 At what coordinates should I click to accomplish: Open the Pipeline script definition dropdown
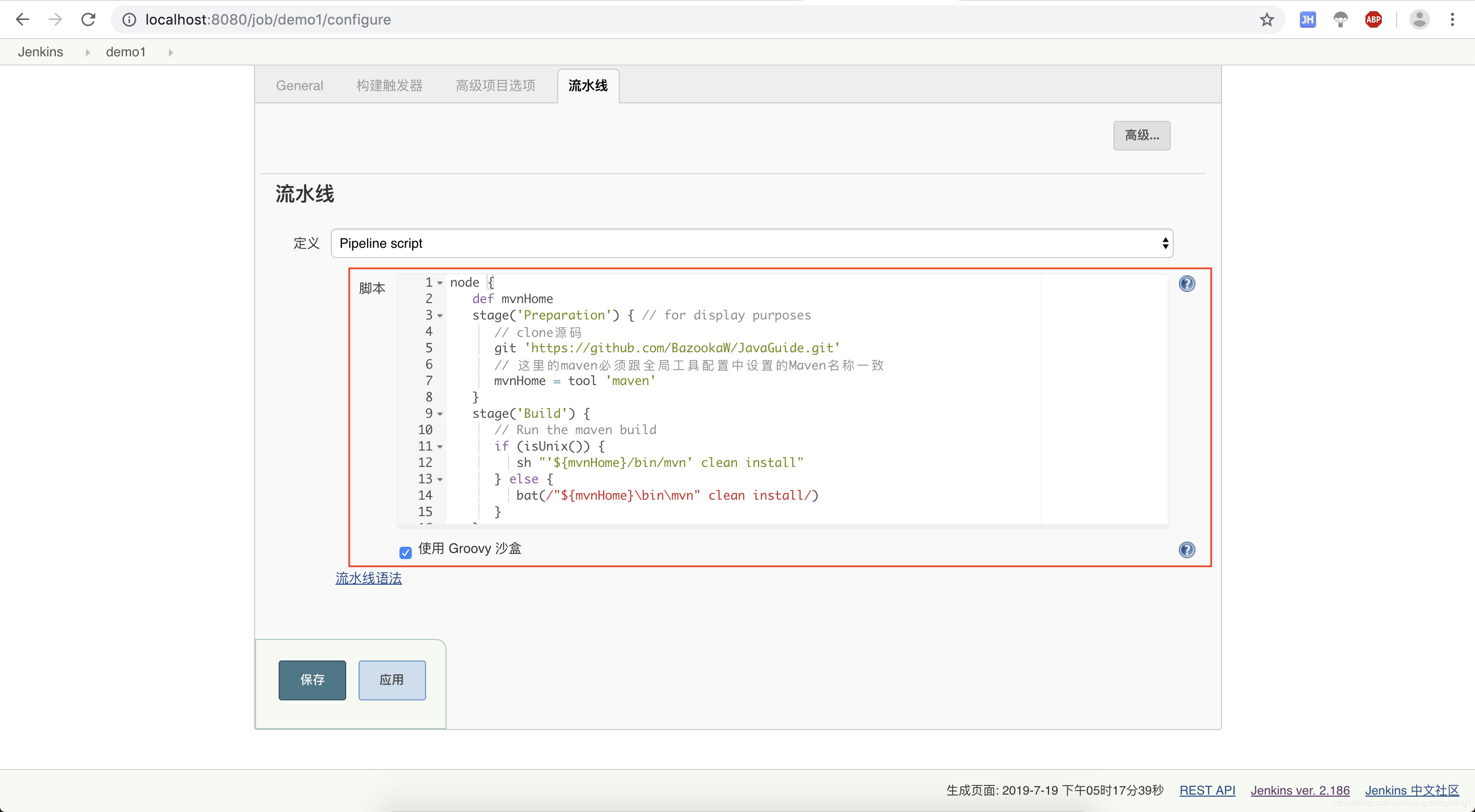tap(751, 243)
